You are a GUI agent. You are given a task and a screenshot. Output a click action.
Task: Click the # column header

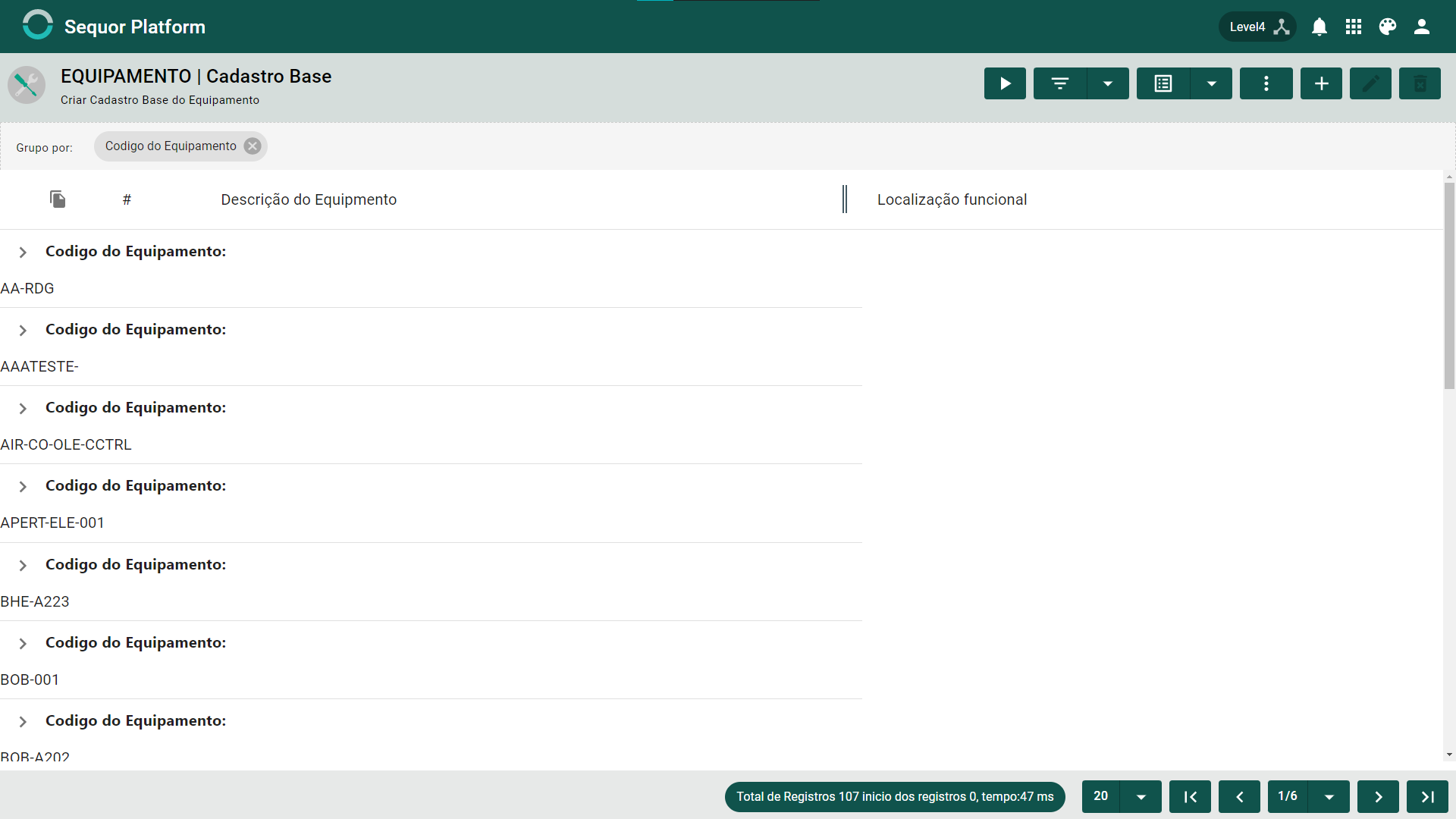click(127, 199)
